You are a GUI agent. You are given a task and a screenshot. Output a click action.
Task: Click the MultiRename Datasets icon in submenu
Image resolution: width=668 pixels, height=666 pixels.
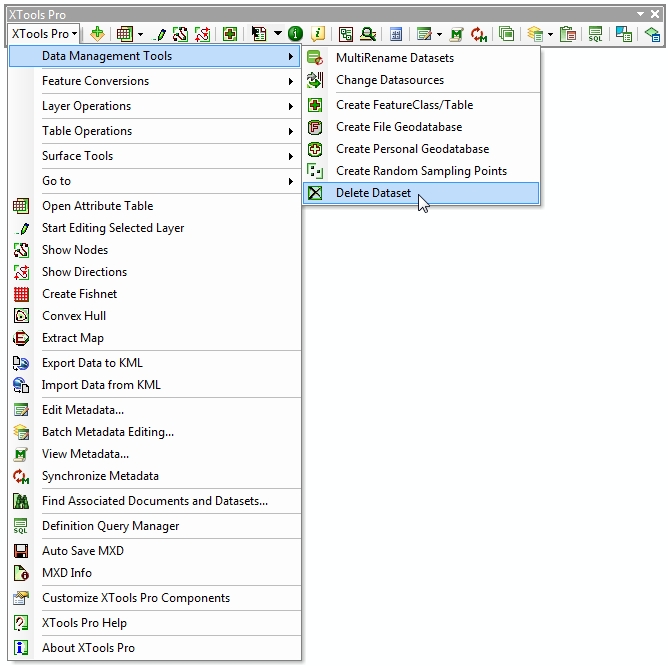point(315,58)
